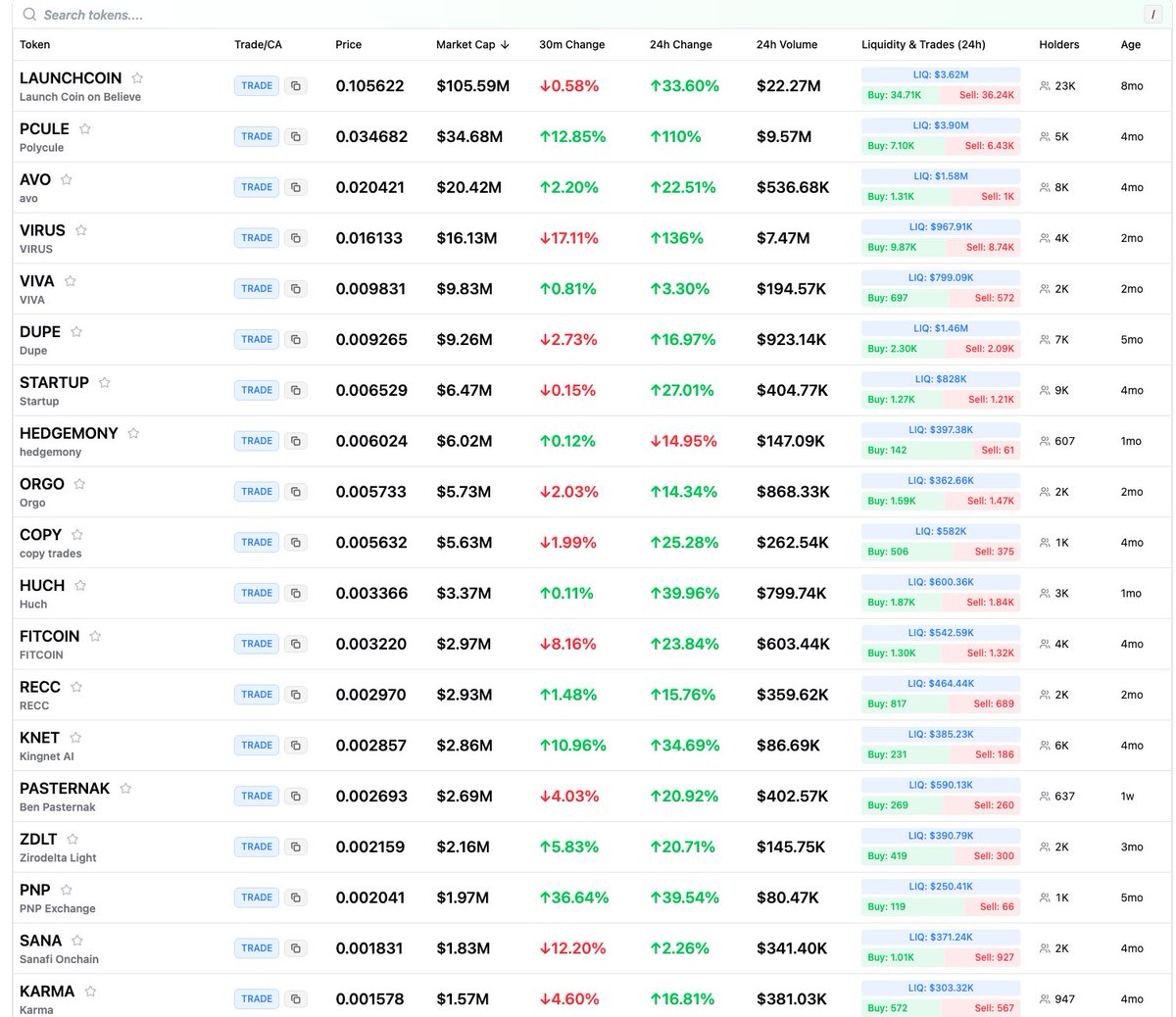Select the Age column header
Image resolution: width=1176 pixels, height=1017 pixels.
tap(1130, 45)
